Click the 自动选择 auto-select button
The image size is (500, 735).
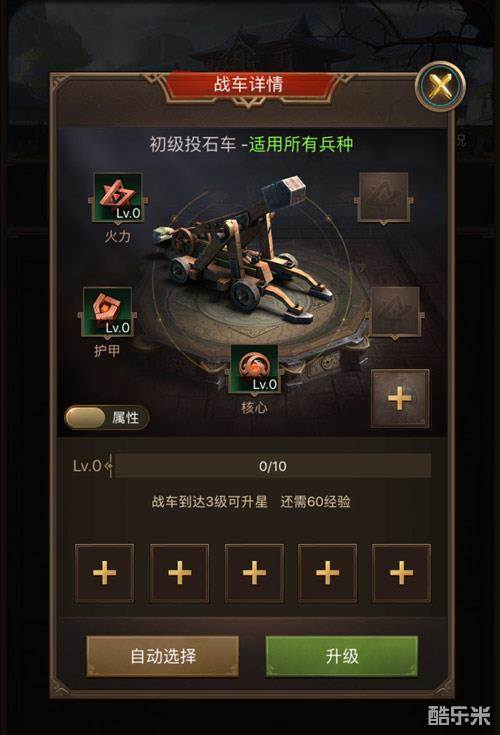click(x=163, y=656)
